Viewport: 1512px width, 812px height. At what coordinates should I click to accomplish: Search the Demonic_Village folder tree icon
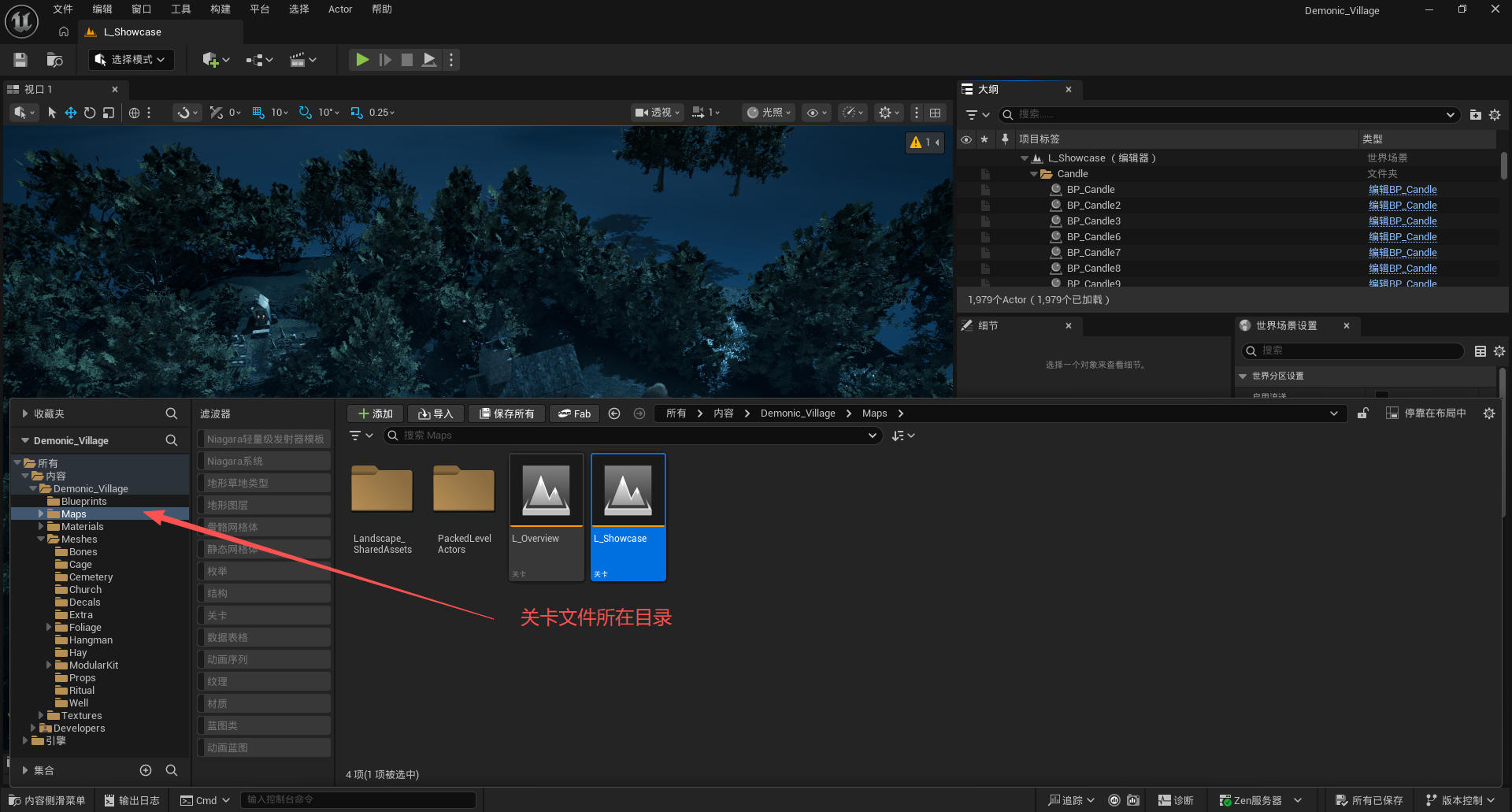click(x=172, y=440)
